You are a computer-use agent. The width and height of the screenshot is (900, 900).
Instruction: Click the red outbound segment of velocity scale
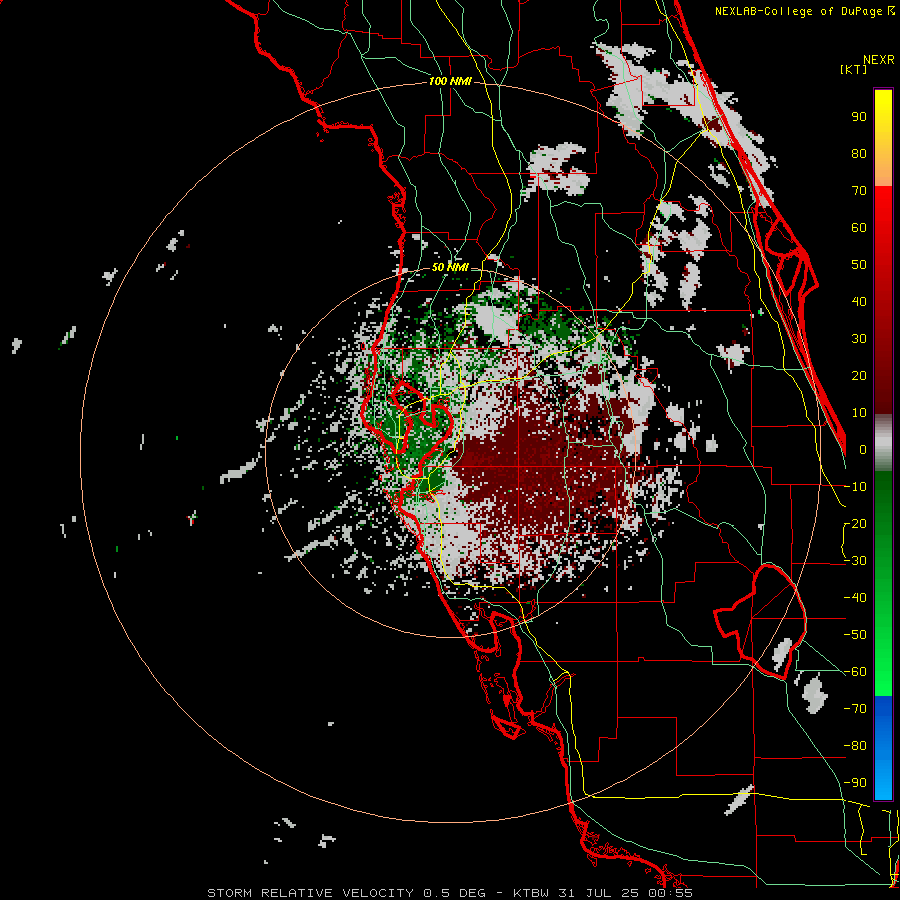[x=883, y=300]
